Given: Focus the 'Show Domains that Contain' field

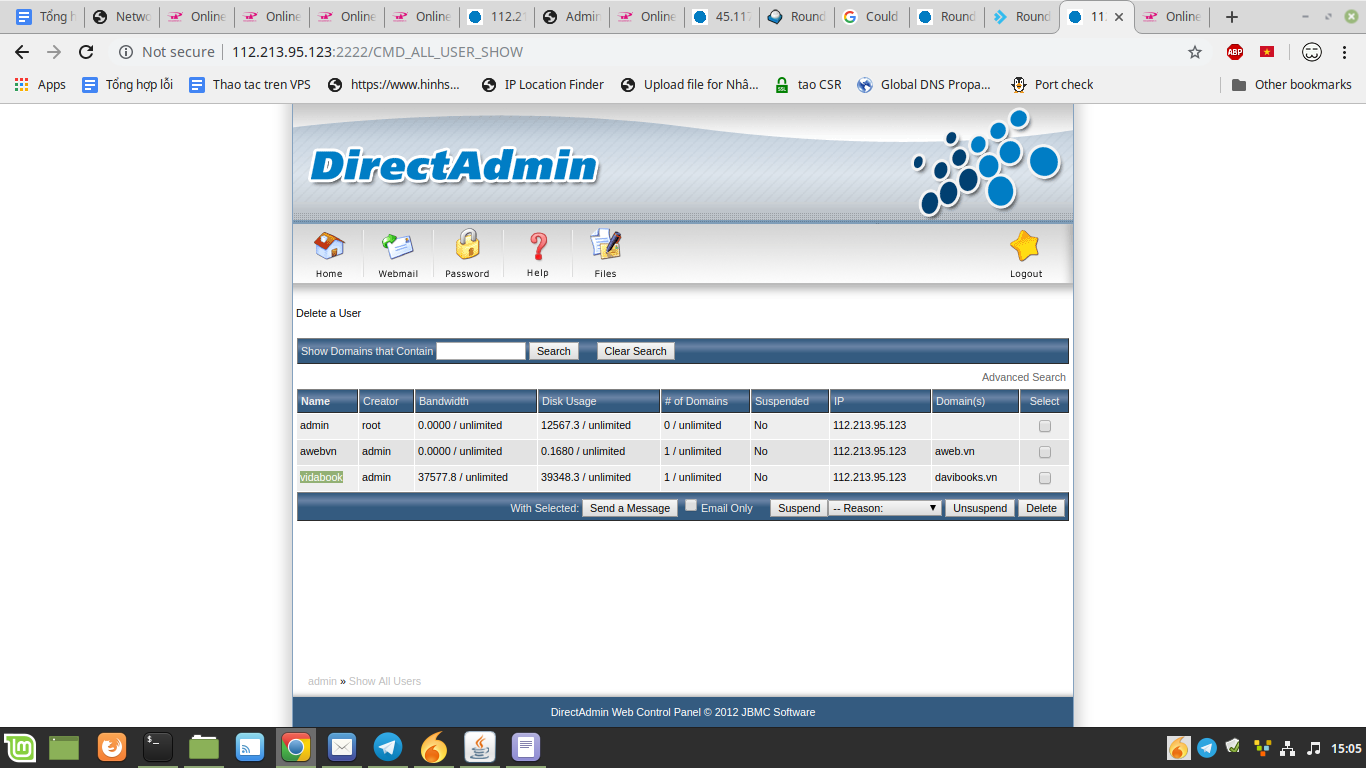Looking at the screenshot, I should [x=481, y=351].
